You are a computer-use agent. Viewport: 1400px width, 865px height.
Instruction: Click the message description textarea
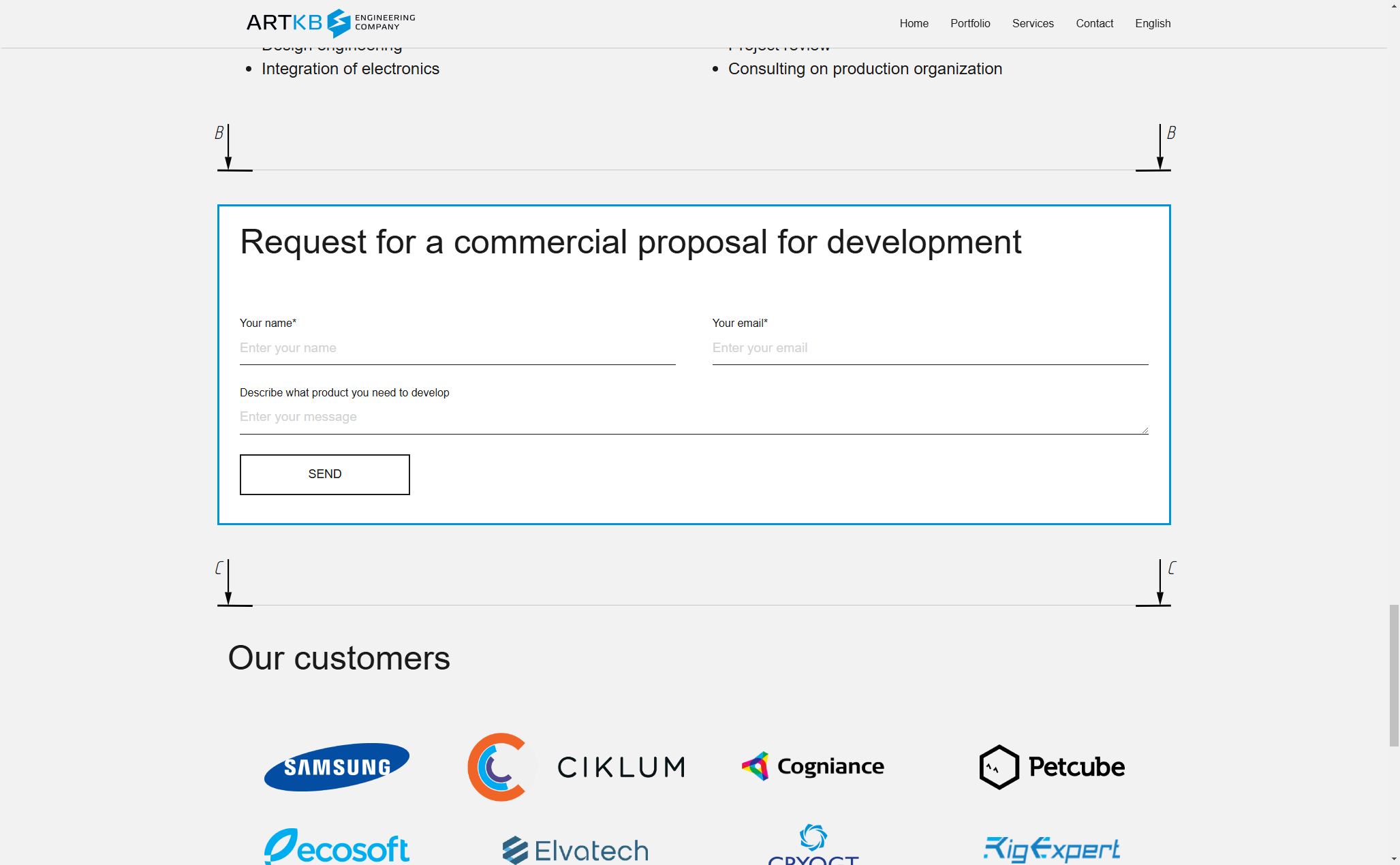coord(693,417)
